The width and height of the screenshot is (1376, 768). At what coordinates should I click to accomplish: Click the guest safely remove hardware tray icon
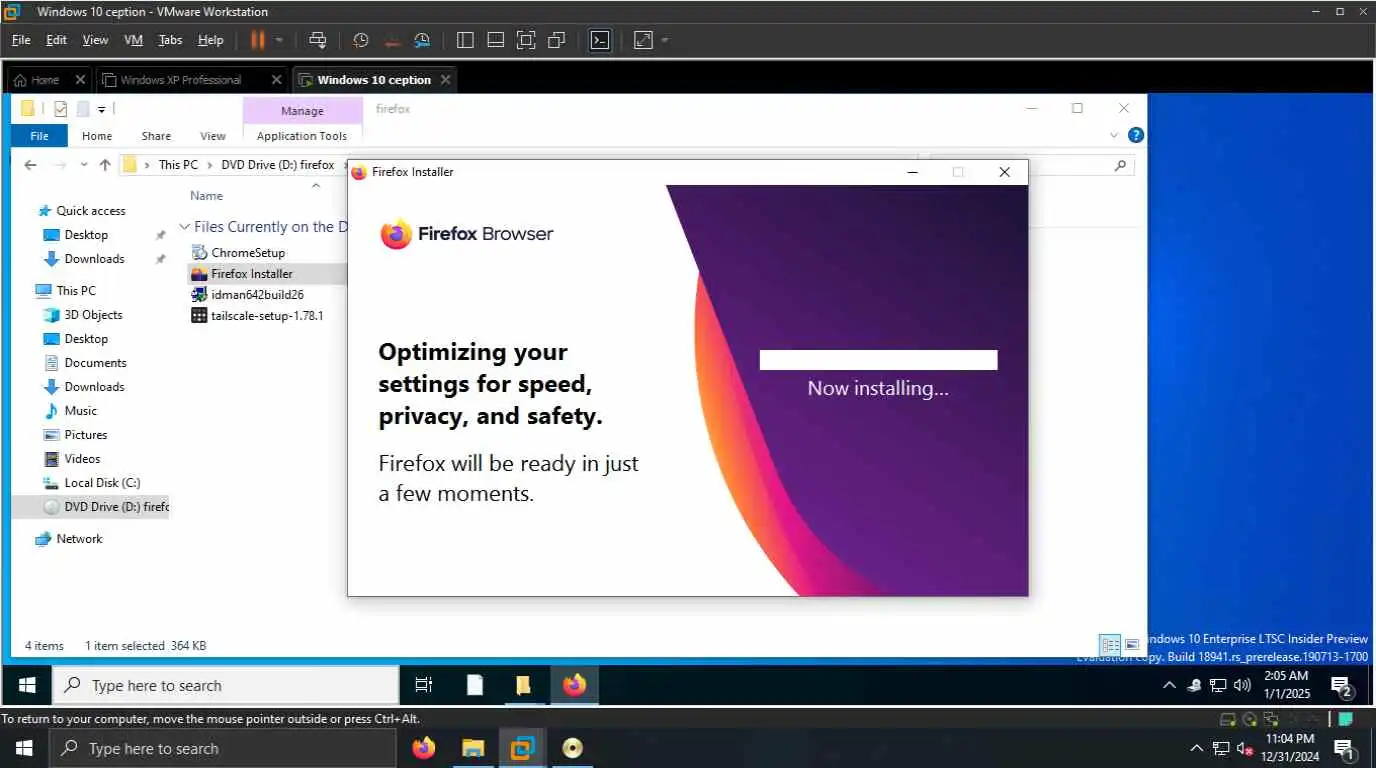pos(1194,686)
